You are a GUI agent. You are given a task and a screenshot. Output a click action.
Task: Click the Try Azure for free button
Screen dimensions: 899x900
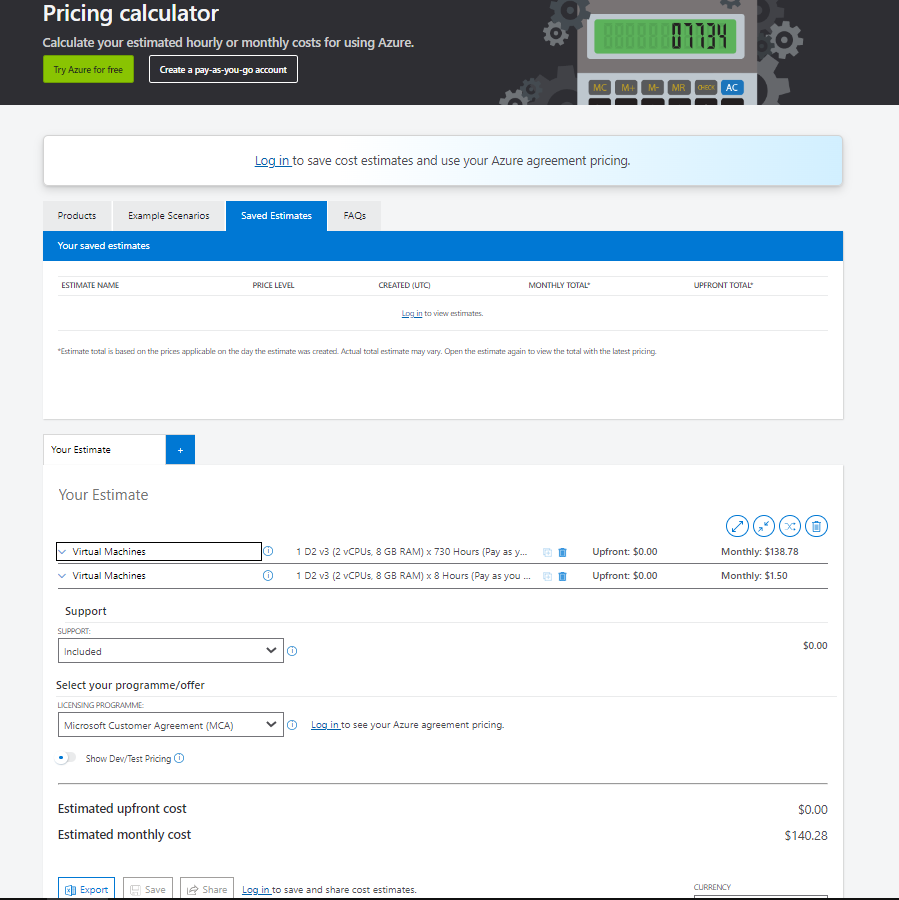(x=88, y=70)
